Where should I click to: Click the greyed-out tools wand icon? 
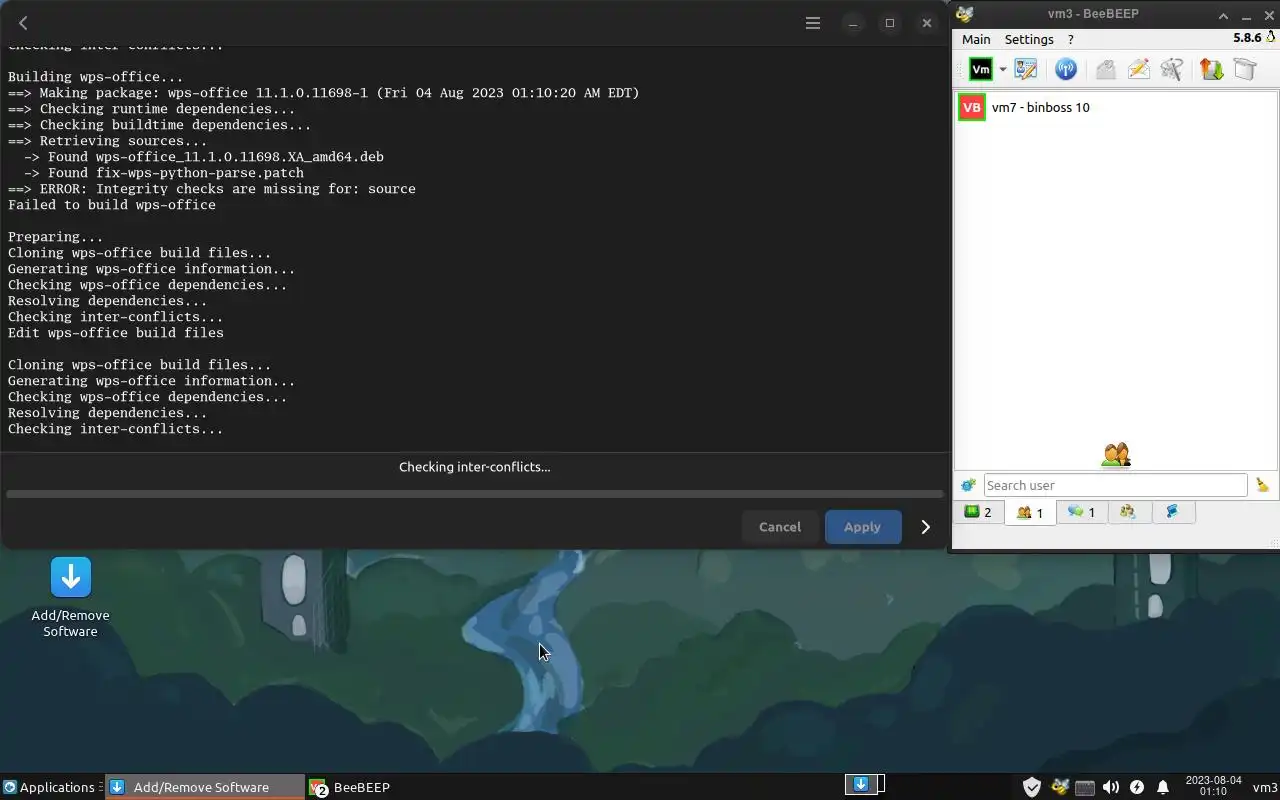[1172, 69]
